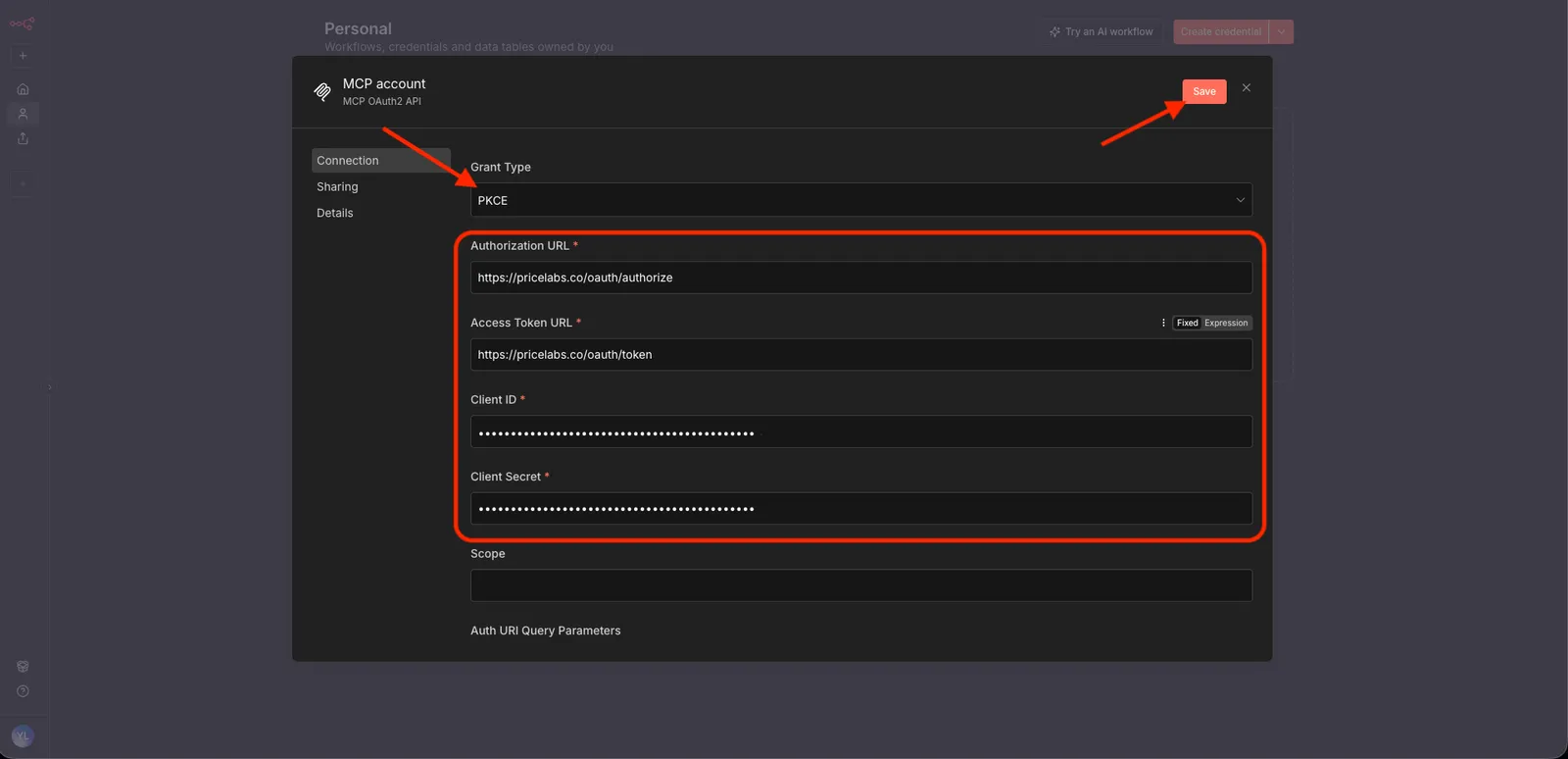Open the Grant Type PKCE dropdown
1568x759 pixels.
tap(861, 200)
